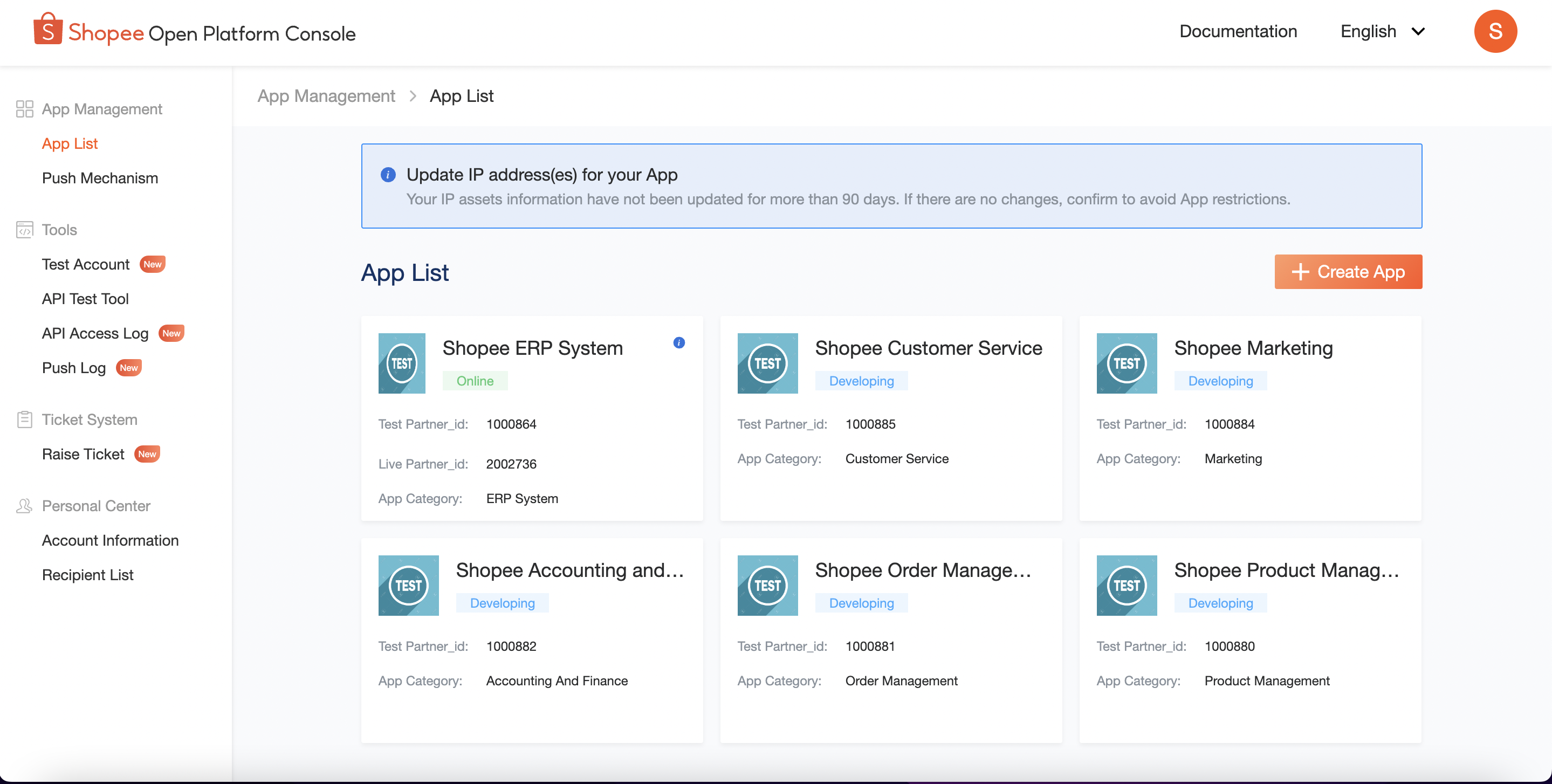This screenshot has width=1552, height=784.
Task: Open Account Information in Personal Center
Action: tap(110, 540)
